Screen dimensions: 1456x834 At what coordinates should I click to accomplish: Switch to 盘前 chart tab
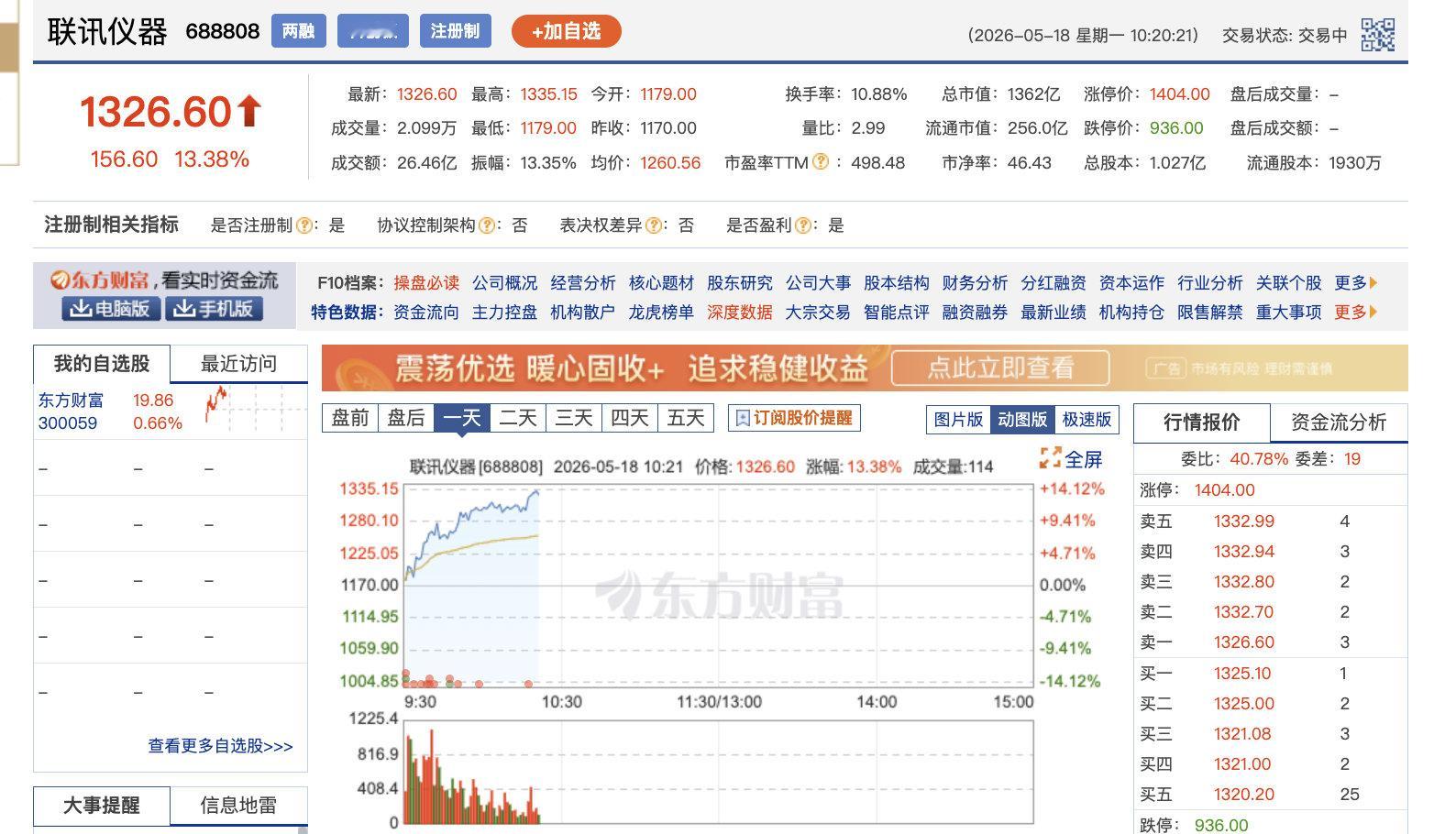click(x=350, y=418)
